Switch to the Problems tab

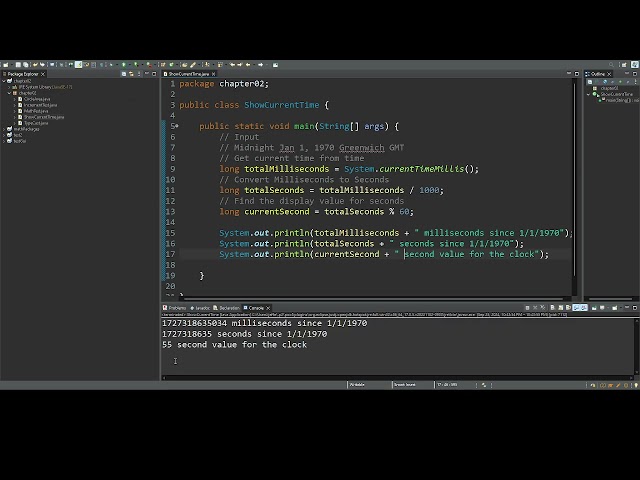(174, 308)
